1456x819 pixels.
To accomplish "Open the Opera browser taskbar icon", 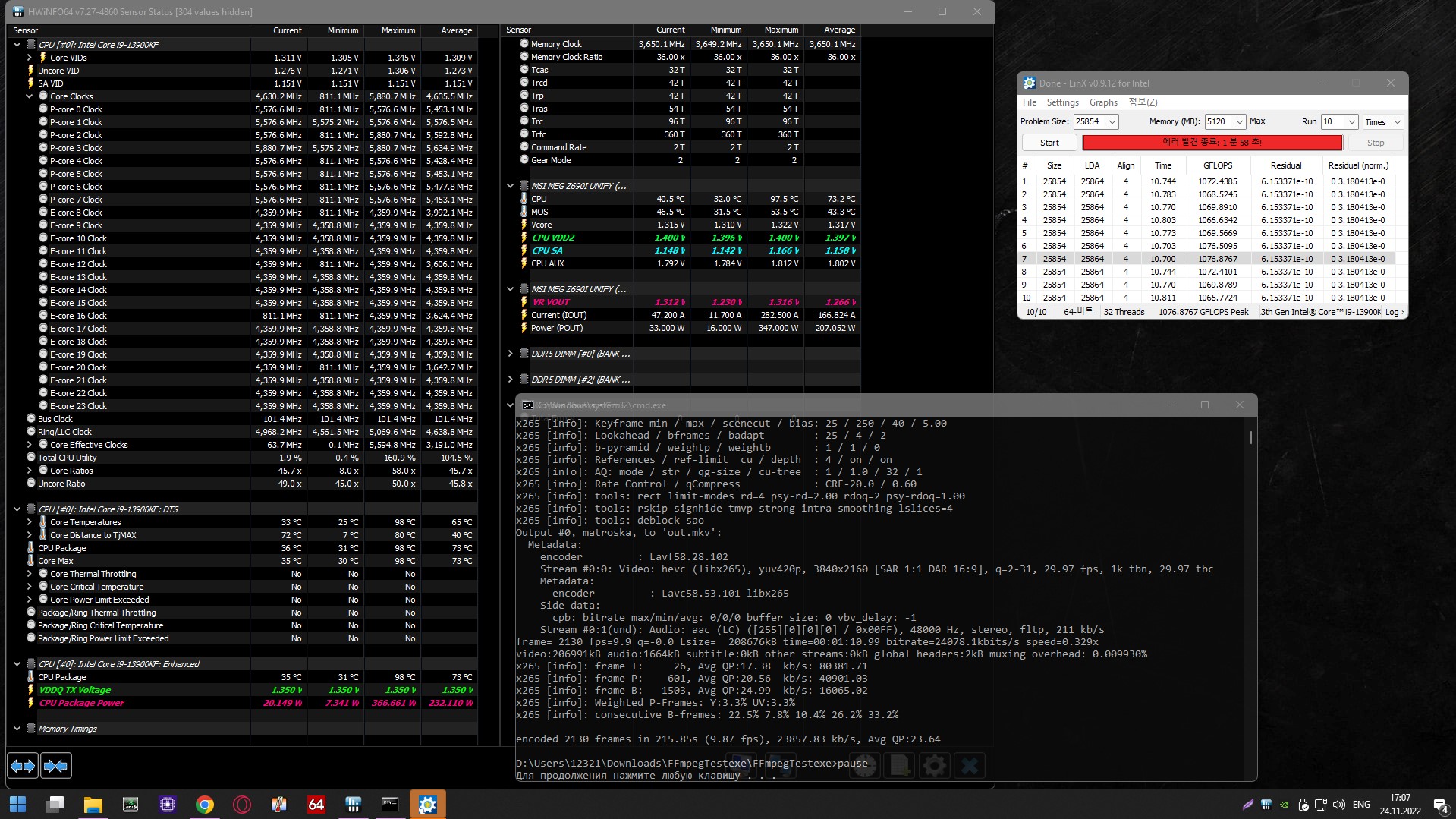I will point(242,805).
